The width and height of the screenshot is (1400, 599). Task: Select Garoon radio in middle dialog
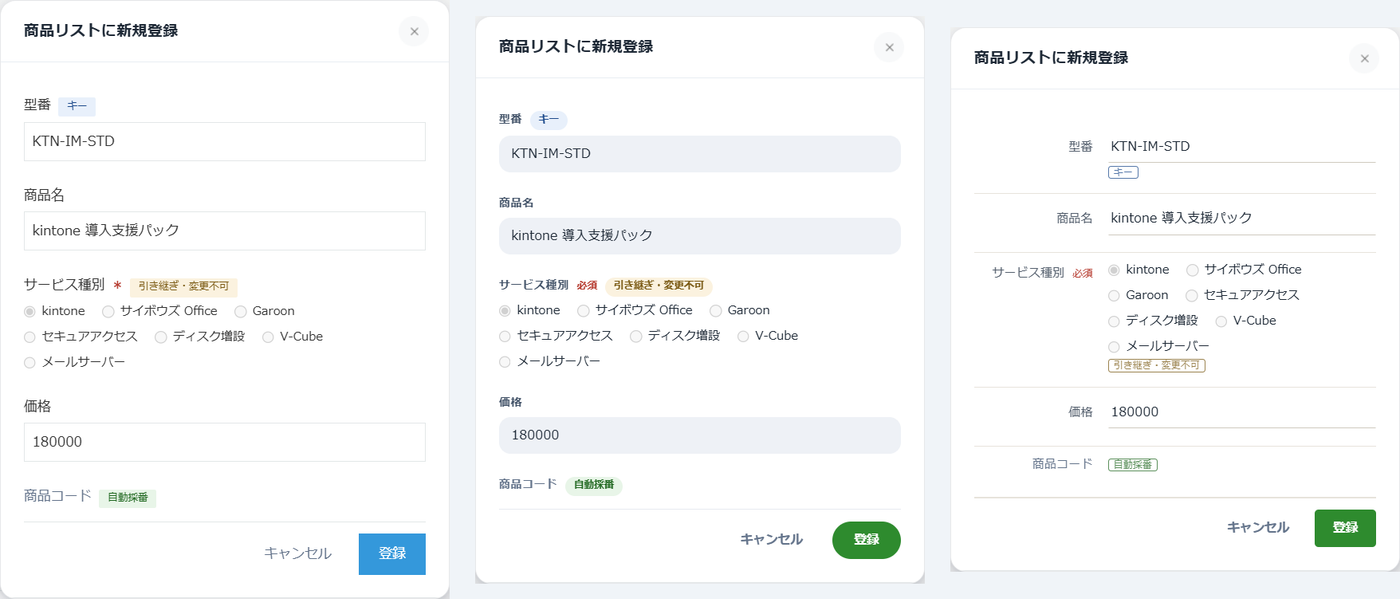[x=716, y=310]
